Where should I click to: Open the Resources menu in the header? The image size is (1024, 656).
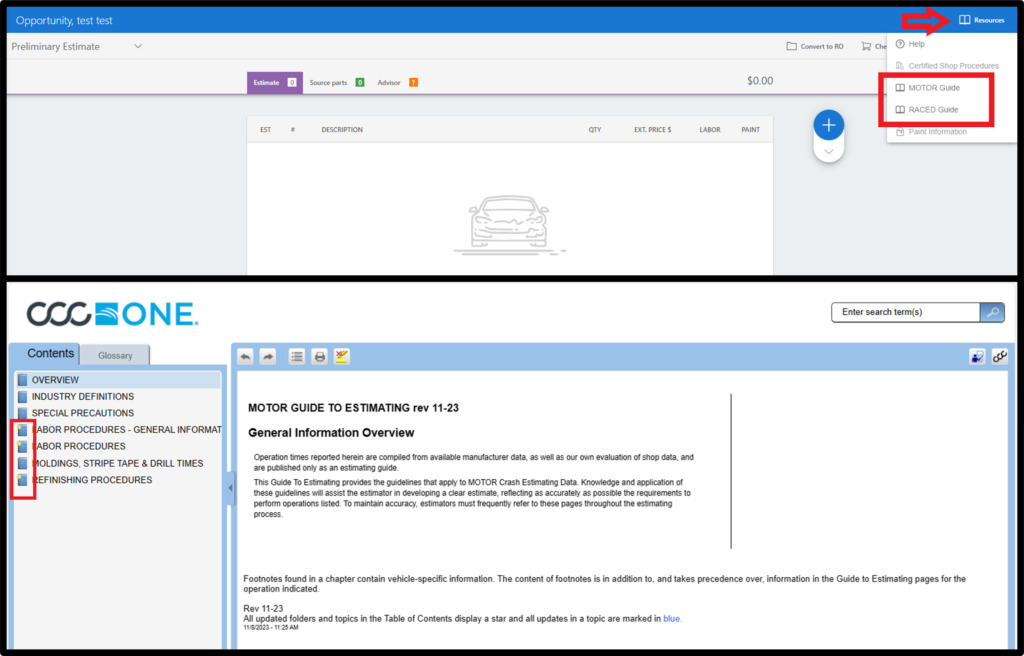pyautogui.click(x=981, y=20)
